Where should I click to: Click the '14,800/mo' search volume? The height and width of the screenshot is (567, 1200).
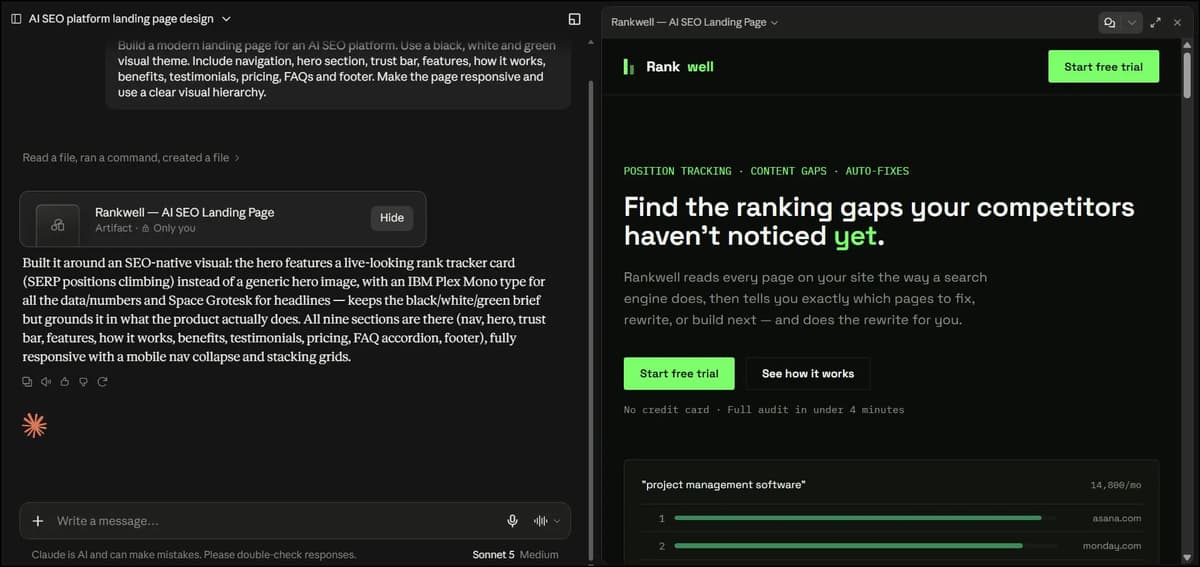coord(1115,485)
